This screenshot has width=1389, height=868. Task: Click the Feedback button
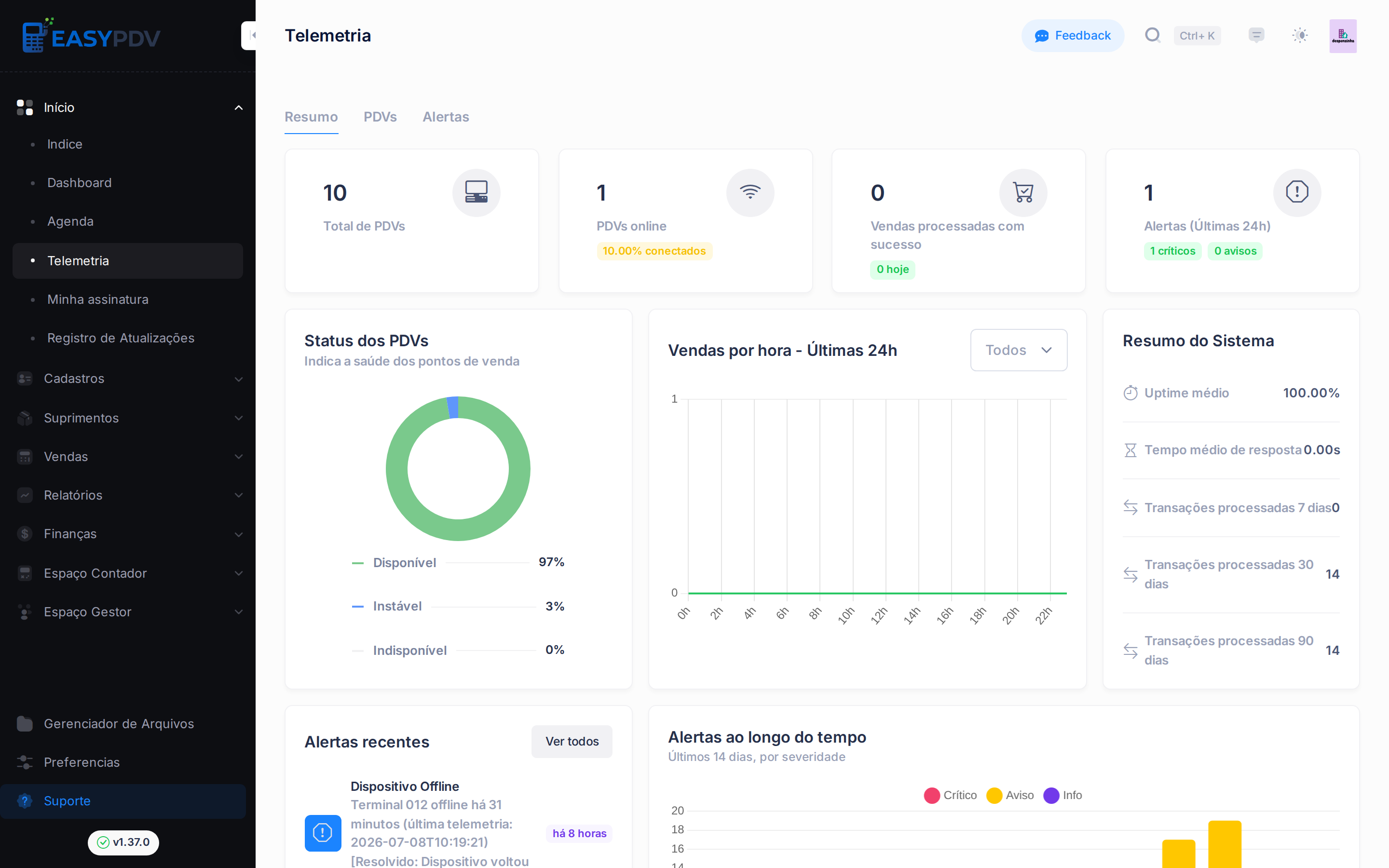pyautogui.click(x=1072, y=36)
